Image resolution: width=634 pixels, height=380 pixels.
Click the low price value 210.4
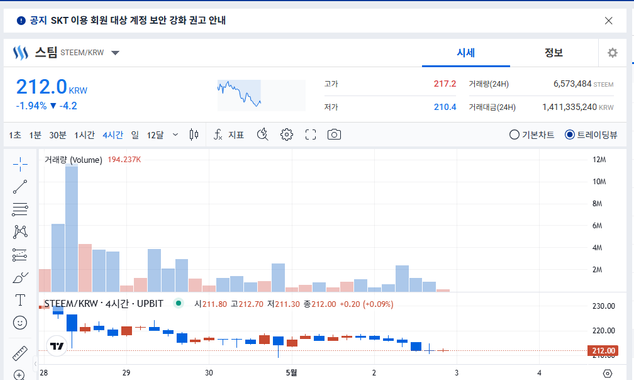coord(445,107)
